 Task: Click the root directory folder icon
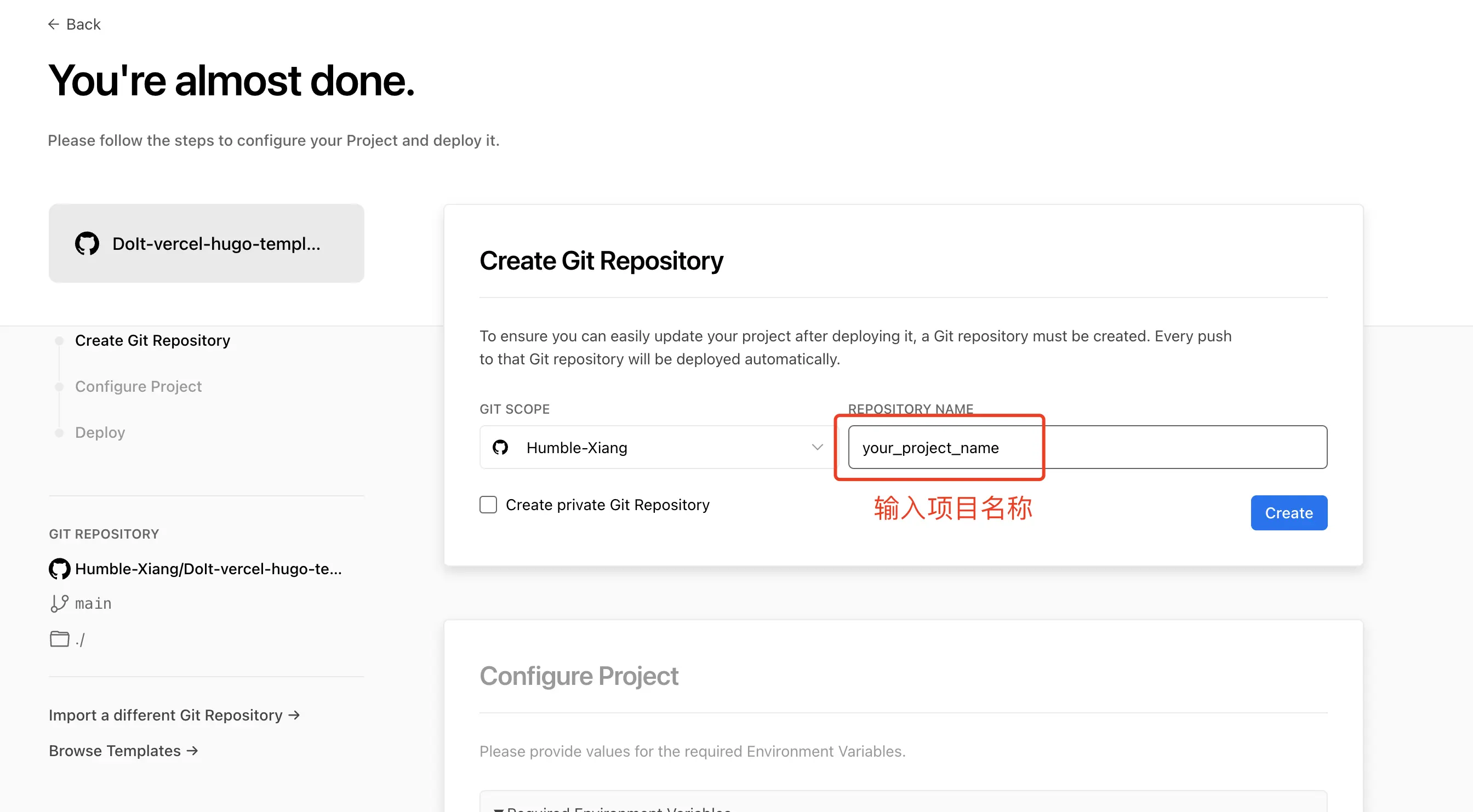[x=59, y=639]
